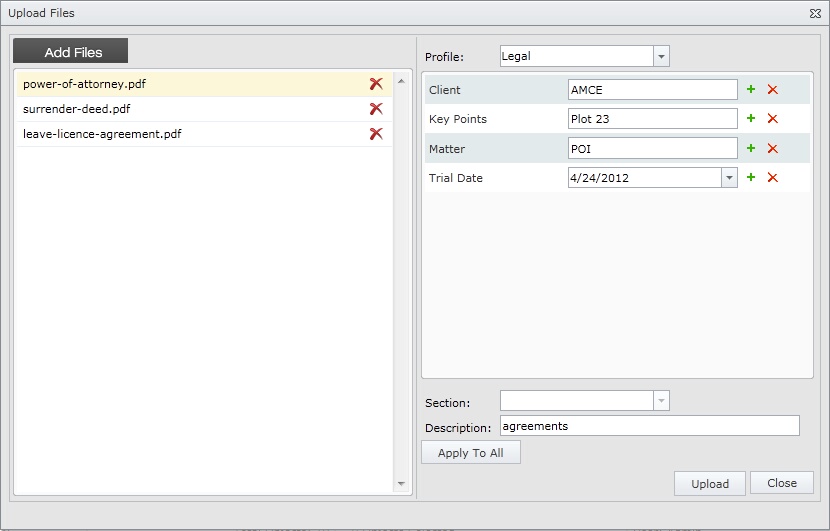Delete leave-licence-agreement.pdf using its red X
This screenshot has width=830, height=531.
(376, 133)
